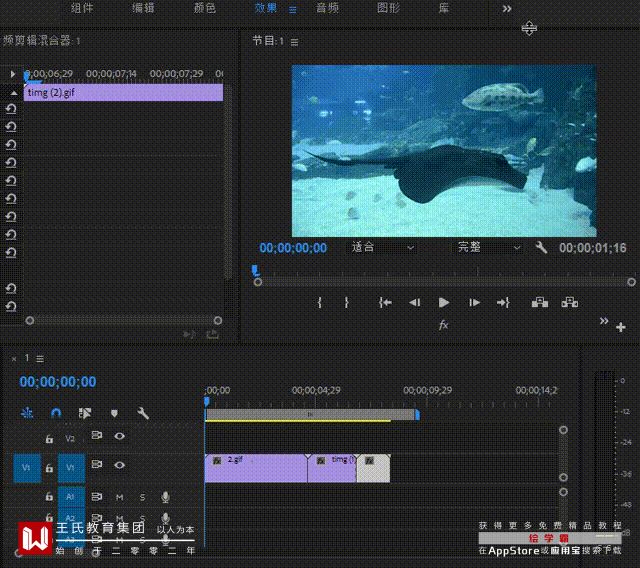Click the bottommost reset parameter icon in effect controls
The width and height of the screenshot is (640, 568).
11,306
